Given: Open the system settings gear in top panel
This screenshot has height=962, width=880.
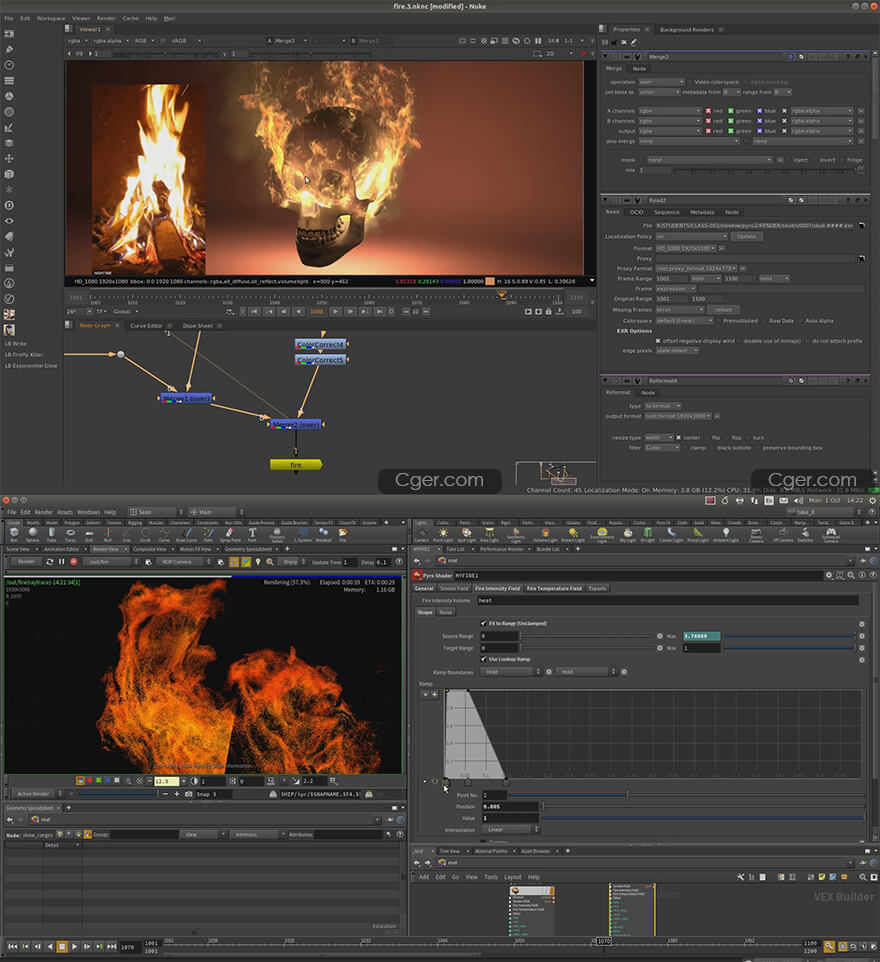Looking at the screenshot, I should coord(873,501).
